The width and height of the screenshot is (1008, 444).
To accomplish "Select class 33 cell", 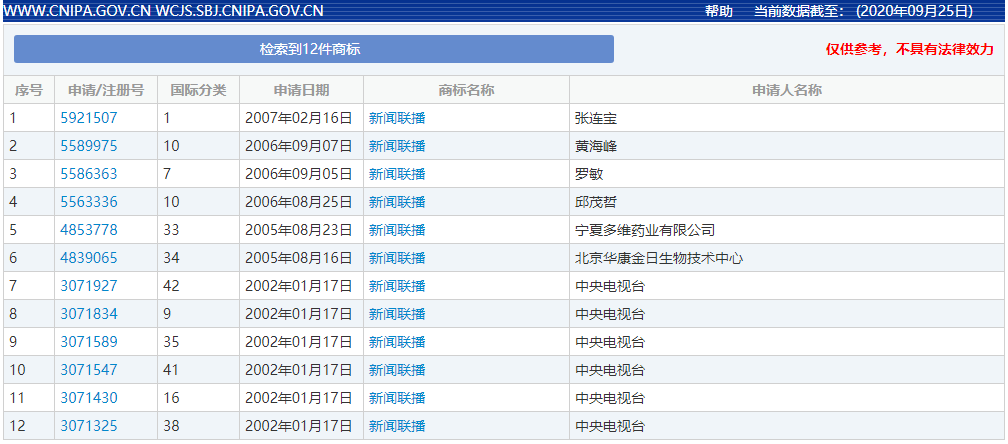I will tap(199, 229).
